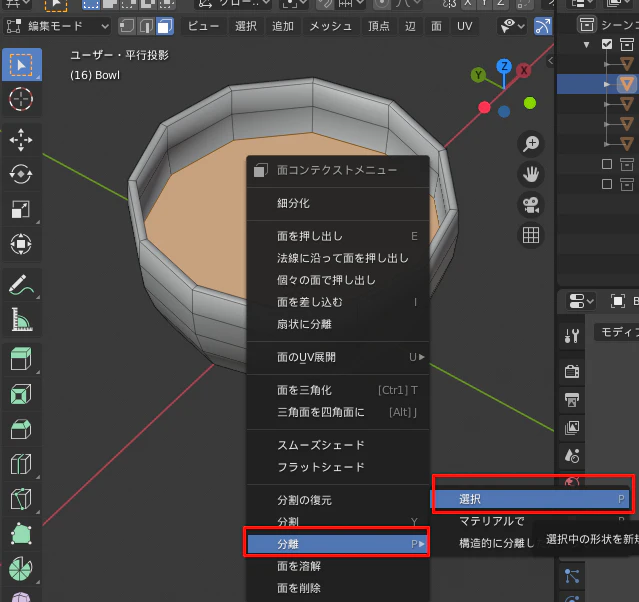Select the Rotate tool
639x602 pixels.
21,174
